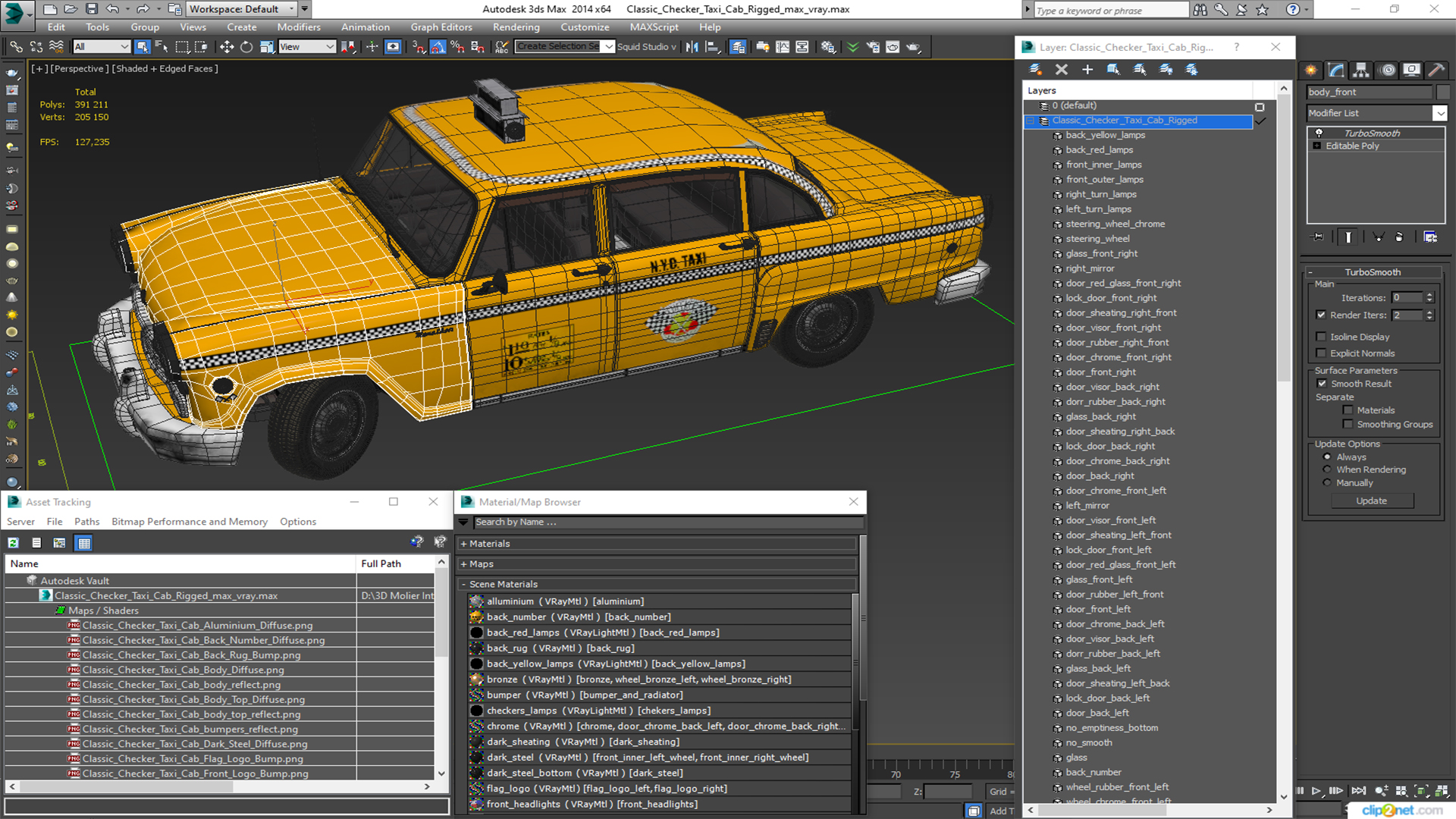Open the Modifier List dropdown
This screenshot has width=1456, height=819.
pyautogui.click(x=1439, y=113)
